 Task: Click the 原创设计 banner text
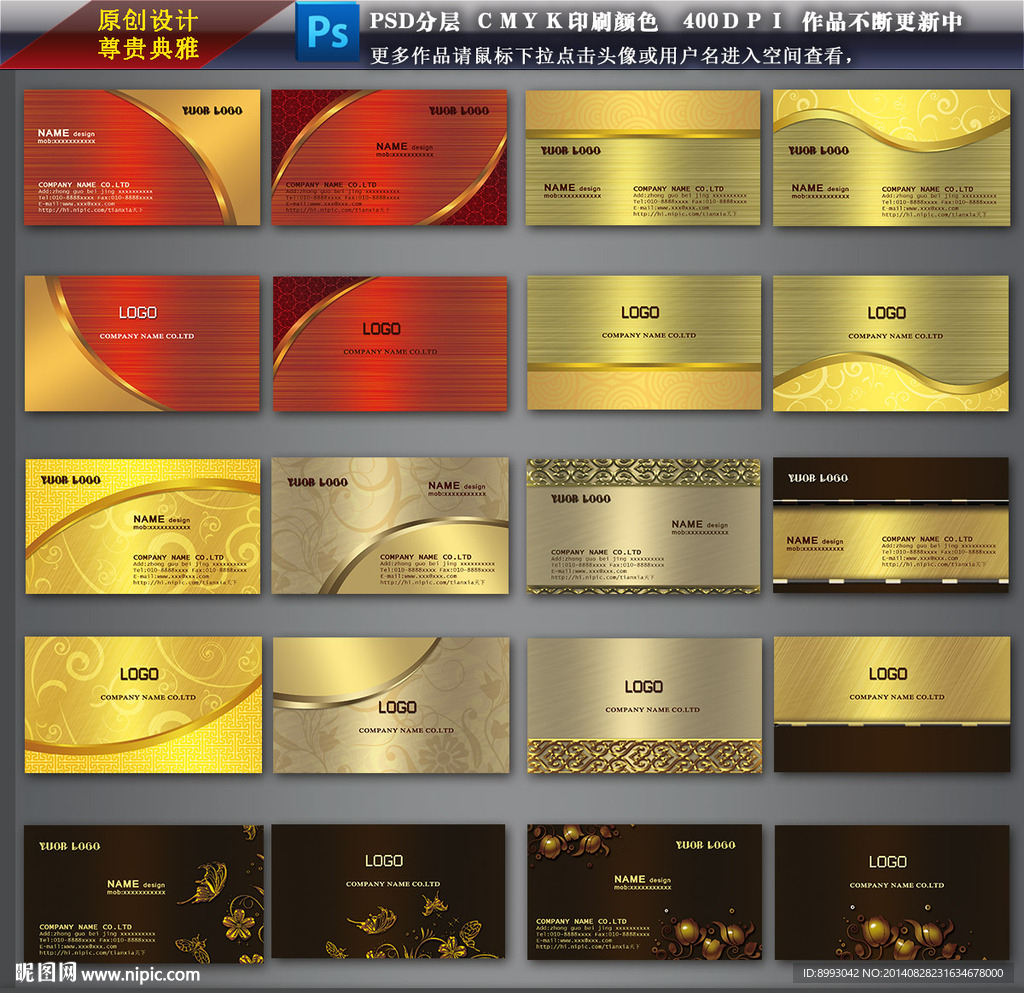pyautogui.click(x=148, y=20)
